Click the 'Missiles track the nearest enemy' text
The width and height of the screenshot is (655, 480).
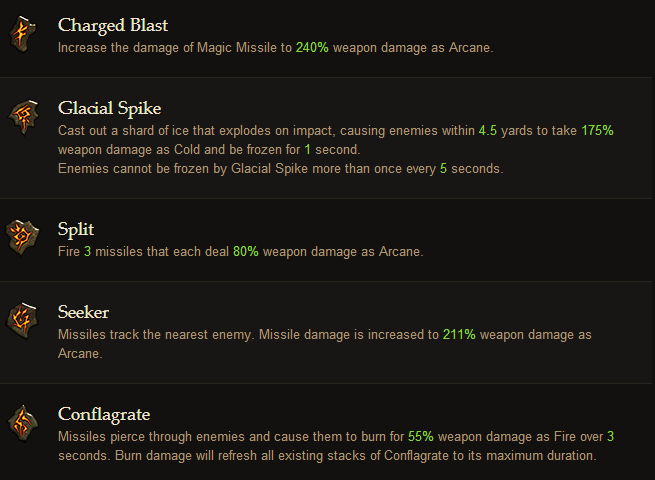[155, 335]
